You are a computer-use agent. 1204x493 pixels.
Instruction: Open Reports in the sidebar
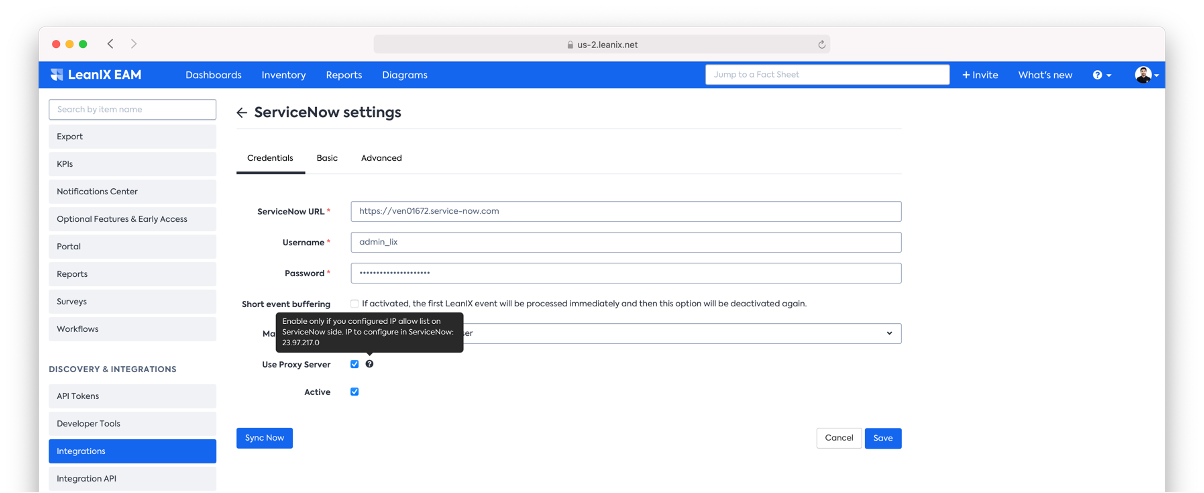[133, 274]
